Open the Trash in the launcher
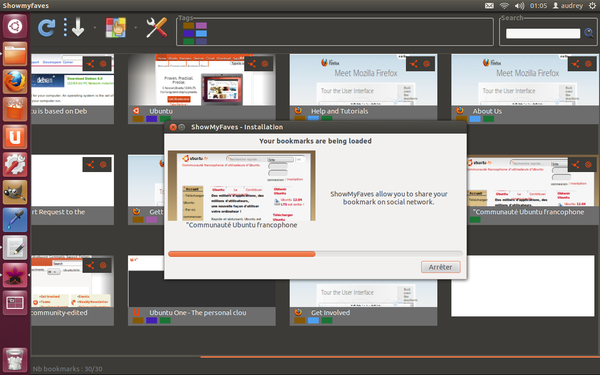 click(15, 359)
